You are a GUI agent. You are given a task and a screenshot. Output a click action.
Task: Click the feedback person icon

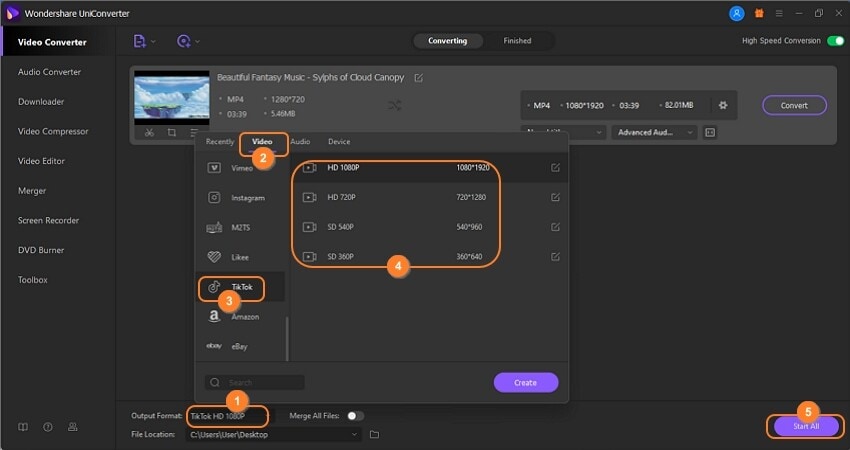[x=73, y=427]
